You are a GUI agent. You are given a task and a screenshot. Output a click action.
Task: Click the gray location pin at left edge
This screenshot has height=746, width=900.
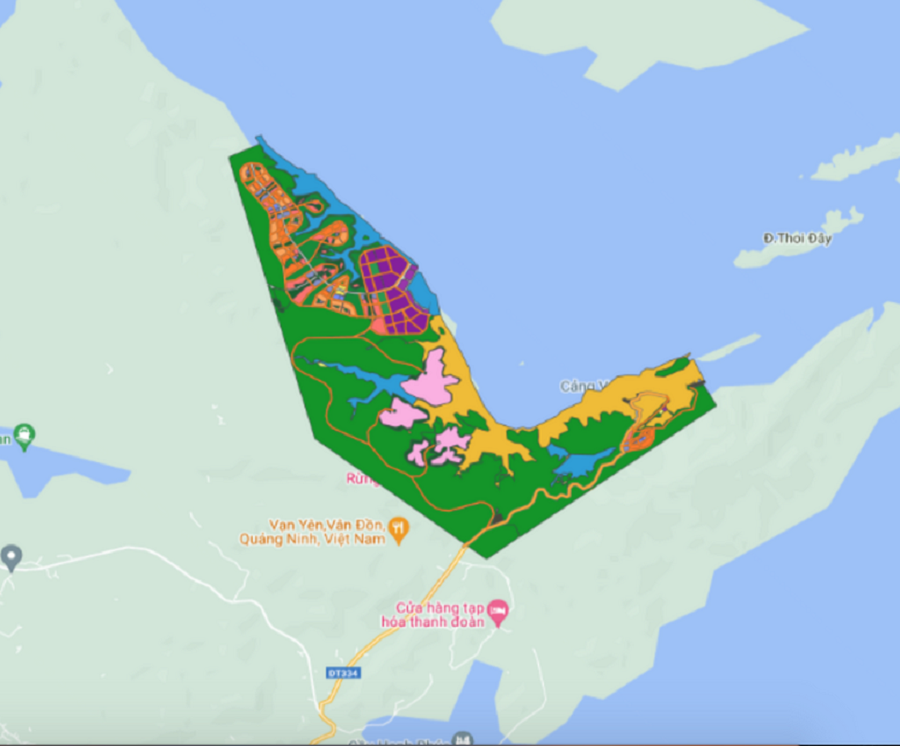[11, 557]
